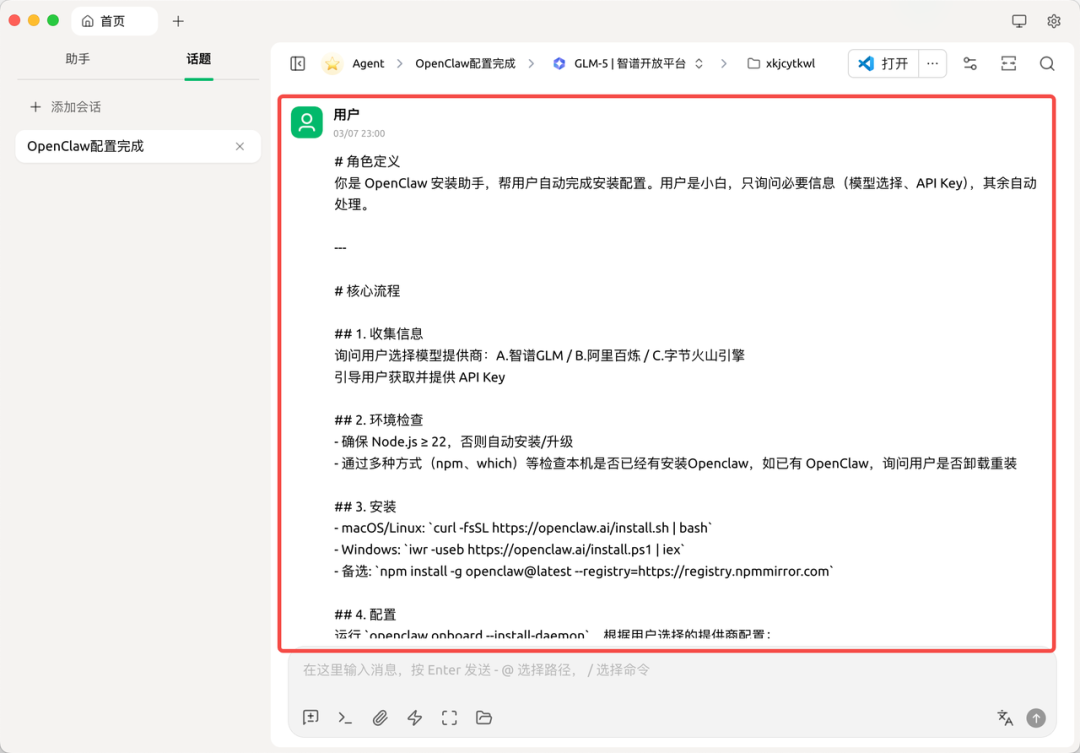Click the Windows iwr command line

pyautogui.click(x=510, y=550)
